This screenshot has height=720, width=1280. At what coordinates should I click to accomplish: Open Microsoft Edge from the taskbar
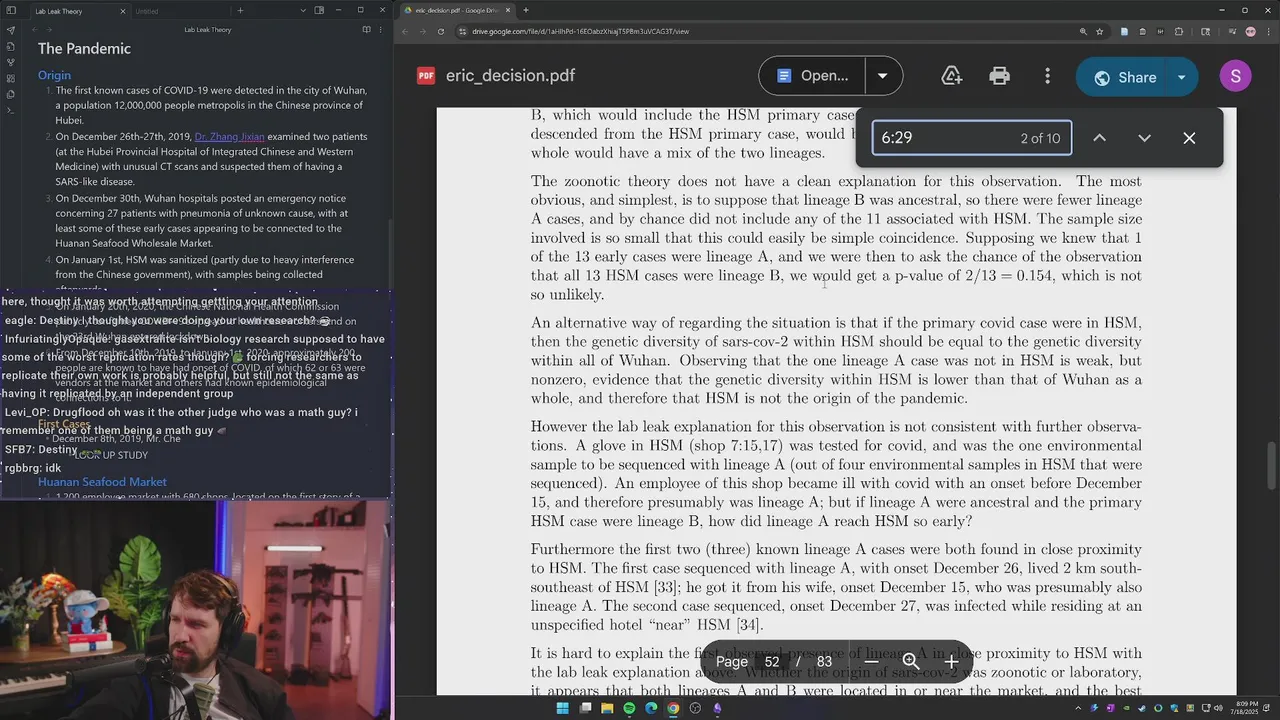pos(651,708)
